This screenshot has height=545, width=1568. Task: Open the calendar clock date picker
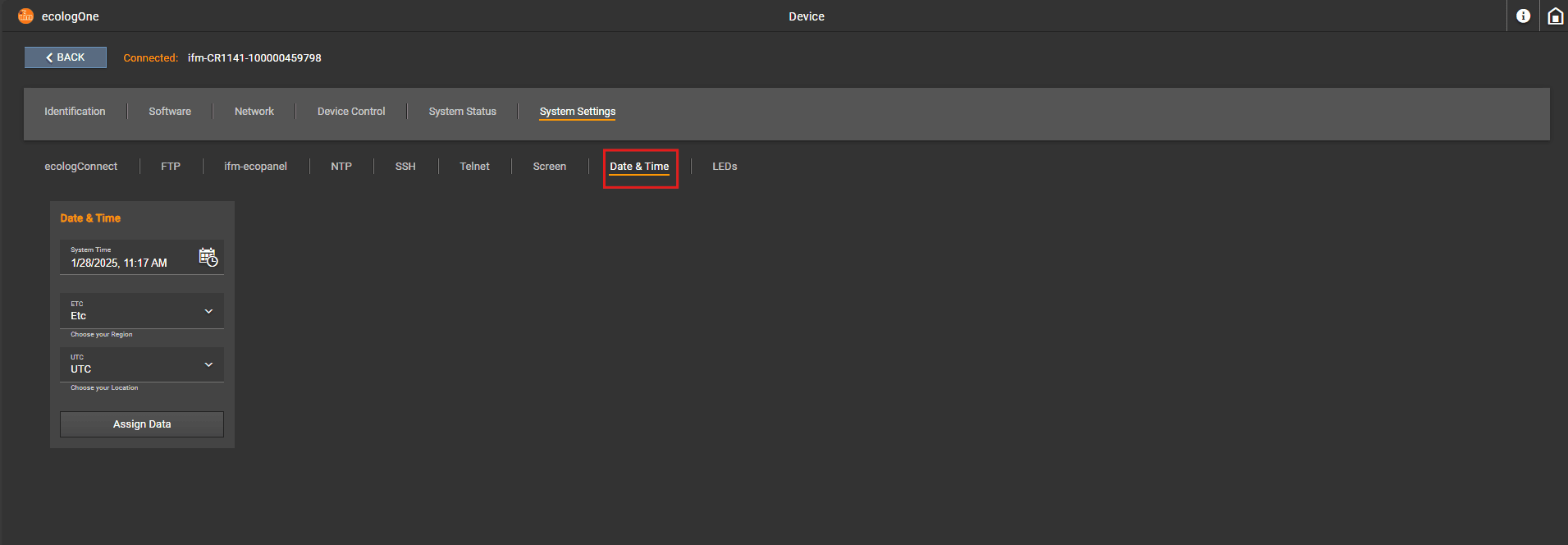pos(208,257)
